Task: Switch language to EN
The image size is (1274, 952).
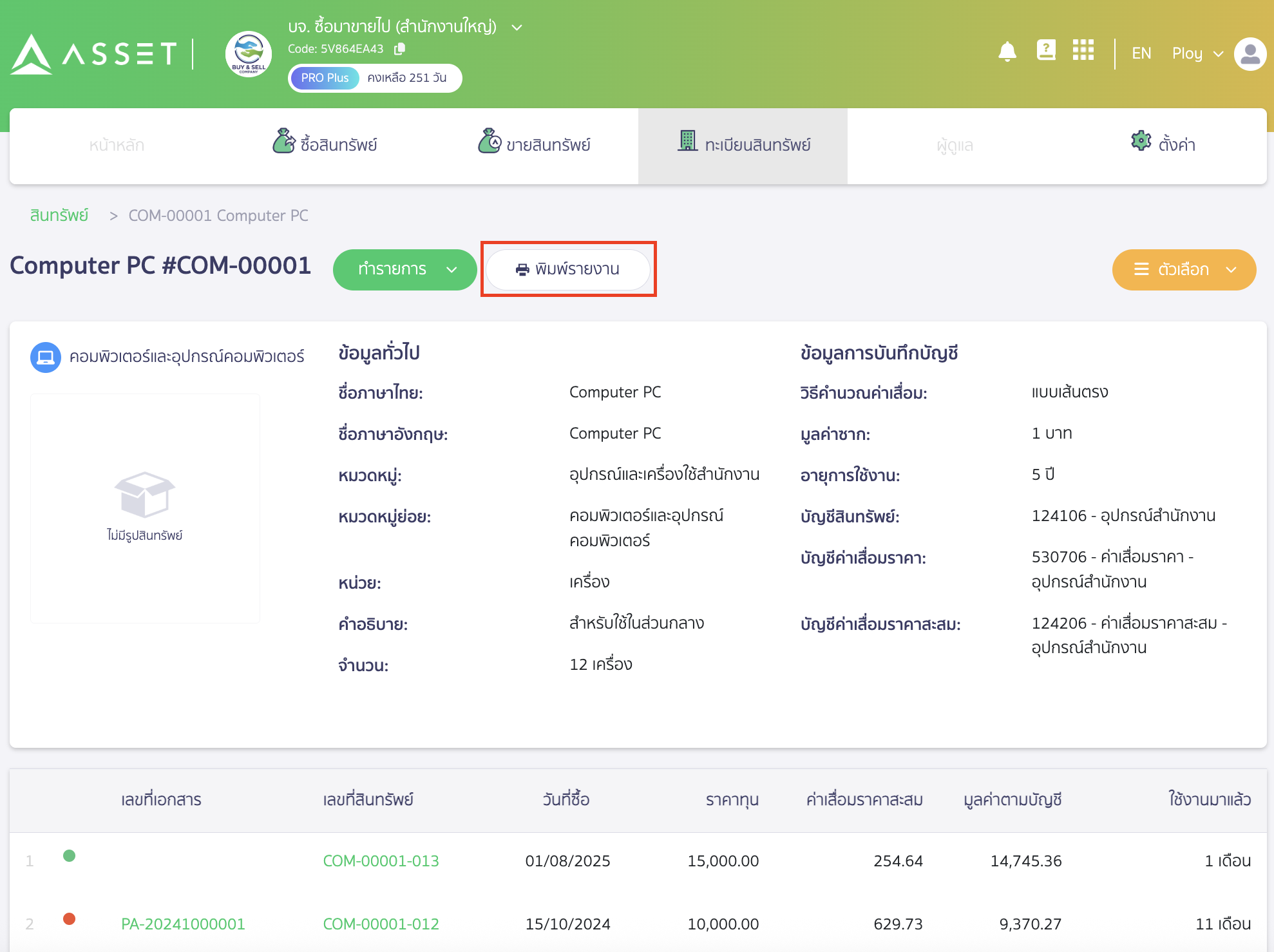Action: [x=1141, y=53]
